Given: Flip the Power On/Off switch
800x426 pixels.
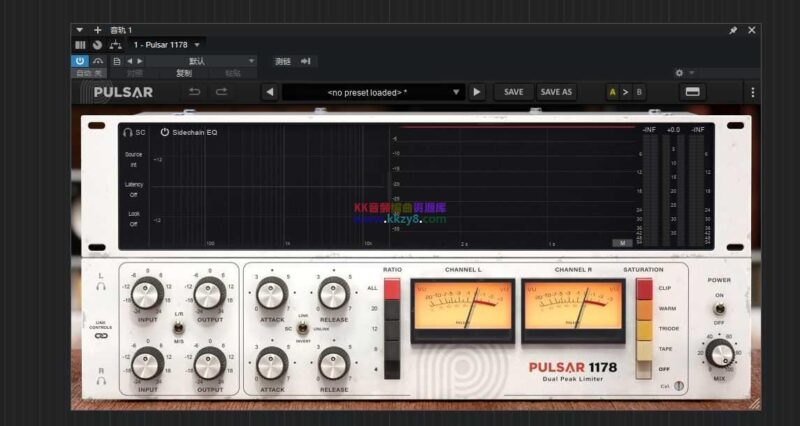Looking at the screenshot, I should (719, 309).
